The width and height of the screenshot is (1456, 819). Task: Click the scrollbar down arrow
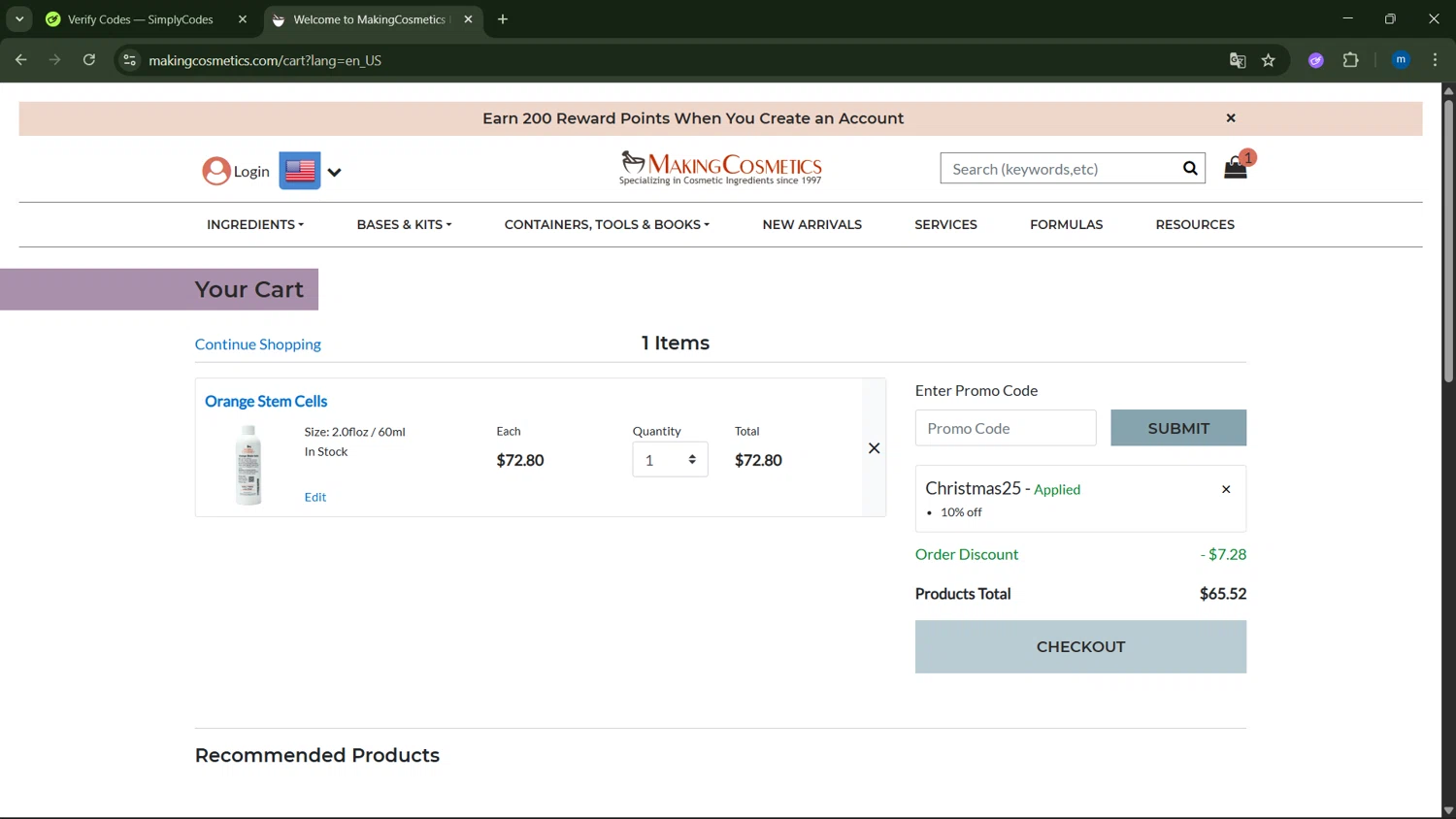coord(1448,811)
